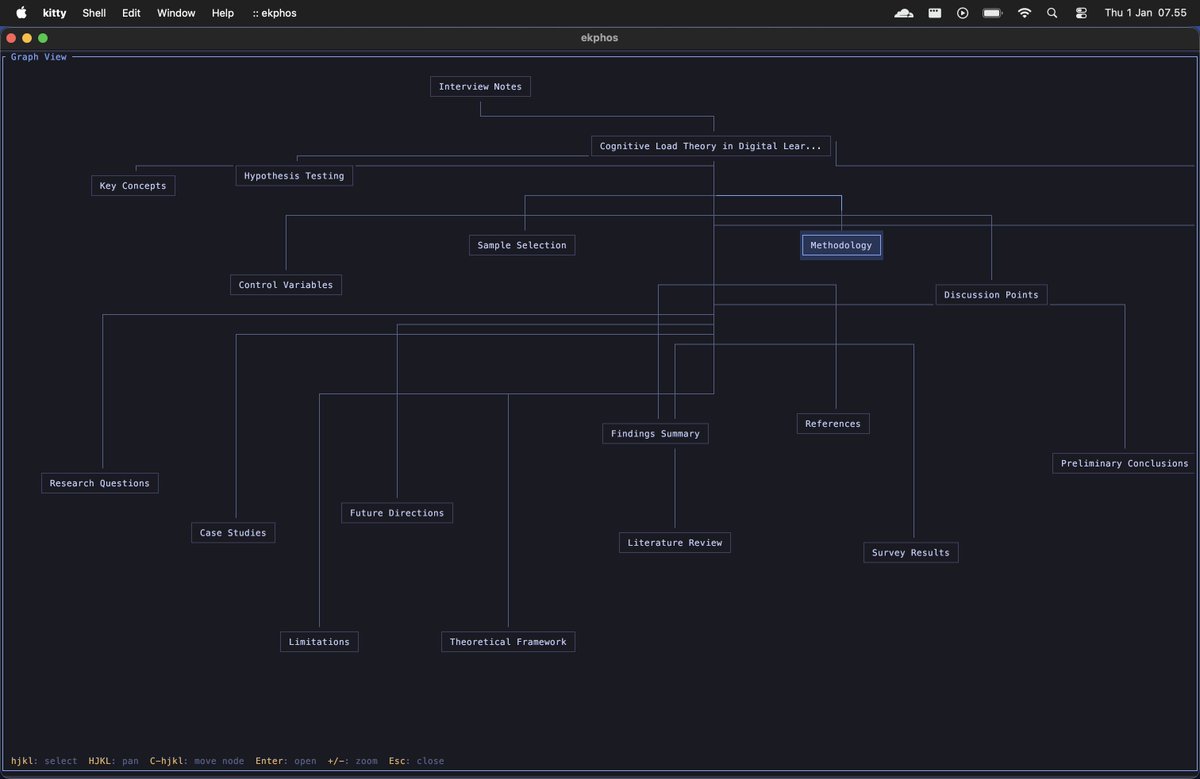The height and width of the screenshot is (779, 1200).
Task: Open the Shell menu
Action: coord(93,13)
